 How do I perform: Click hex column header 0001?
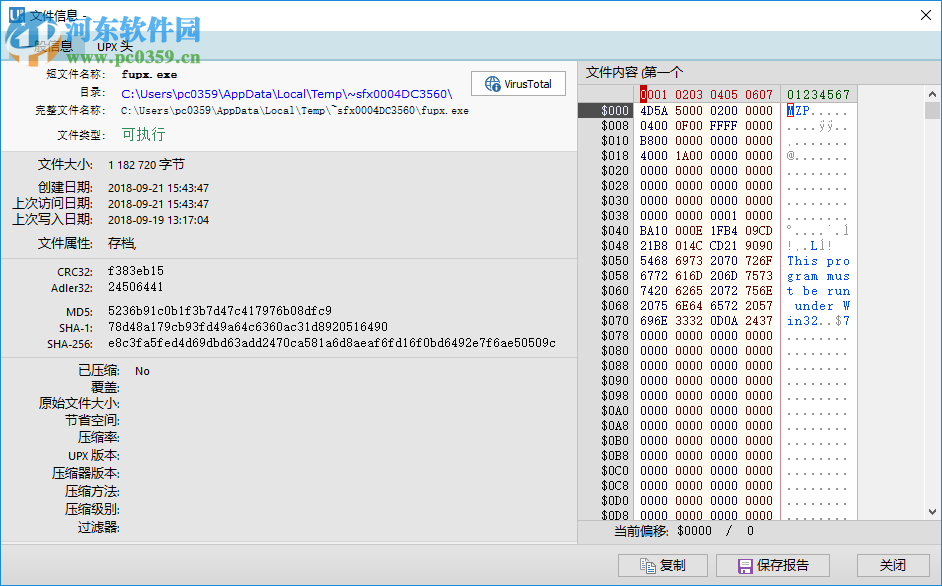click(x=654, y=94)
